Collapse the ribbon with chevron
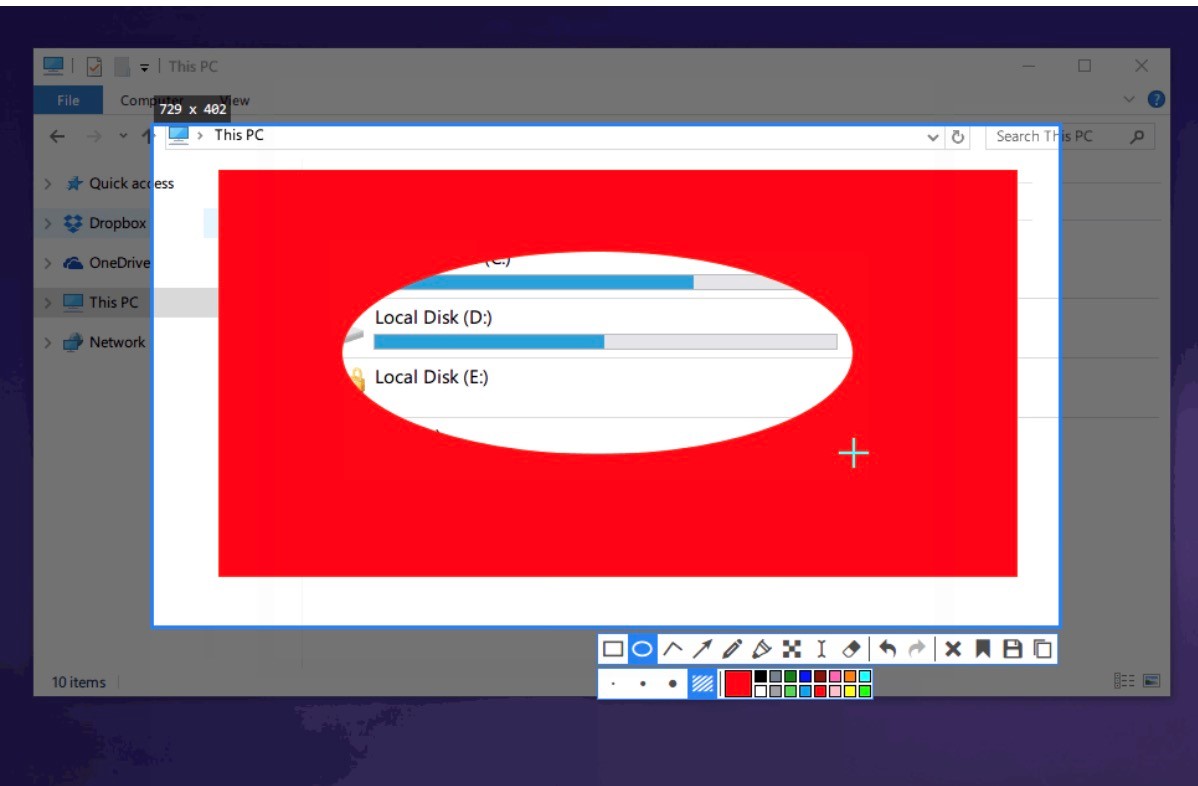Viewport: 1198px width, 786px height. 1129,99
